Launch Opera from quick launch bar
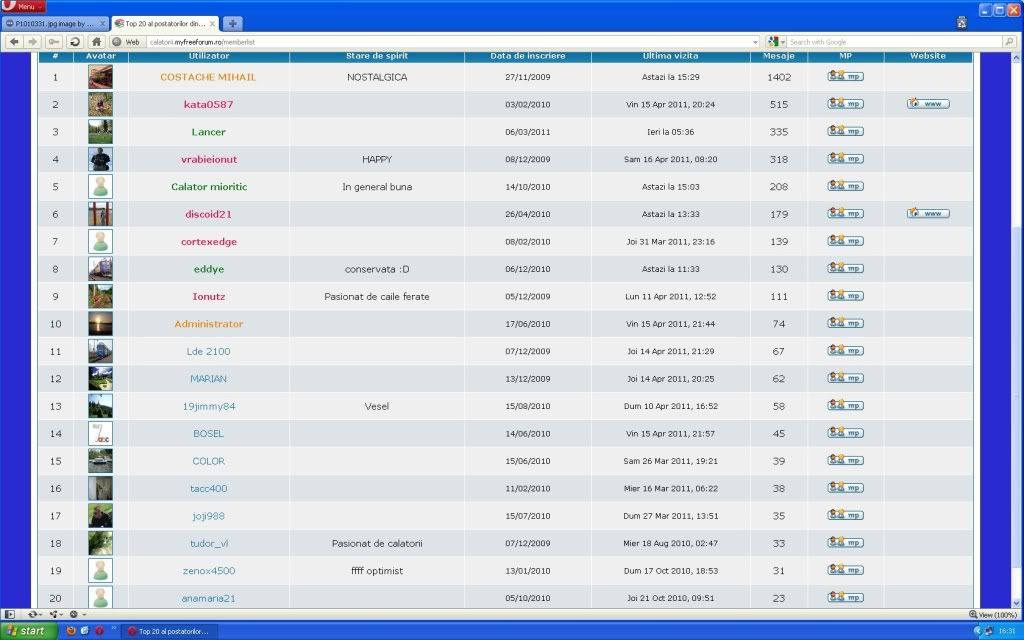 (99, 631)
